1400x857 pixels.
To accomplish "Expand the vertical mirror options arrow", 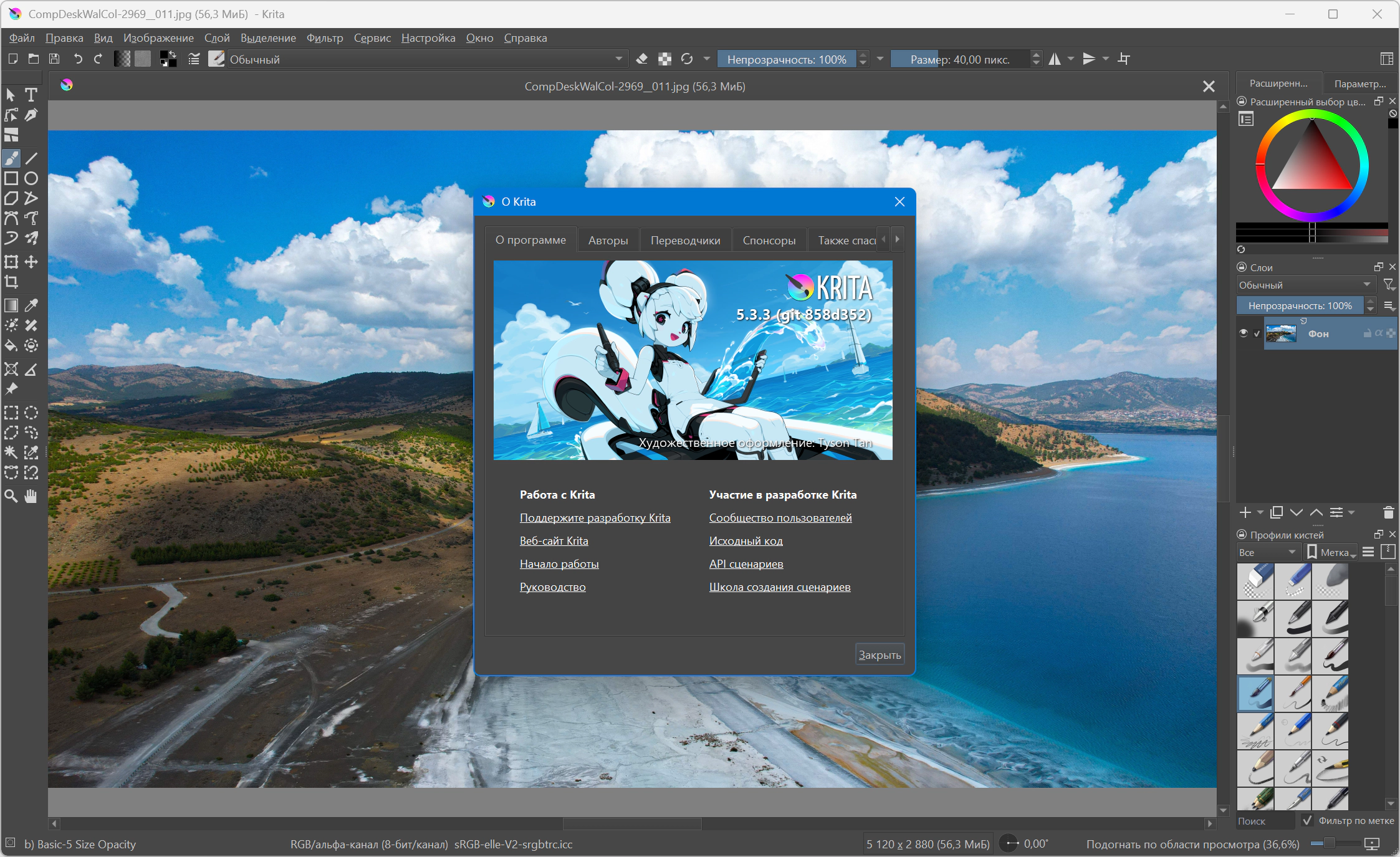I will [1106, 59].
